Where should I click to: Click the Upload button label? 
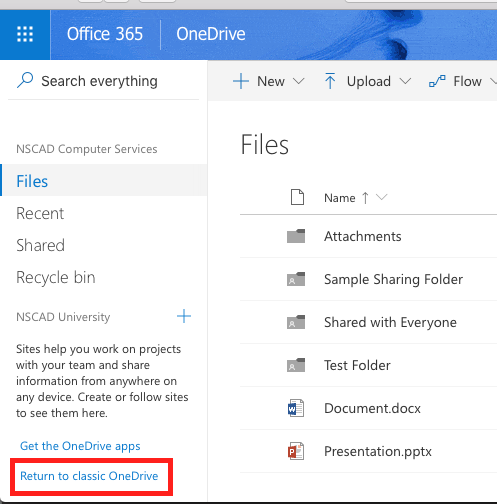click(369, 81)
